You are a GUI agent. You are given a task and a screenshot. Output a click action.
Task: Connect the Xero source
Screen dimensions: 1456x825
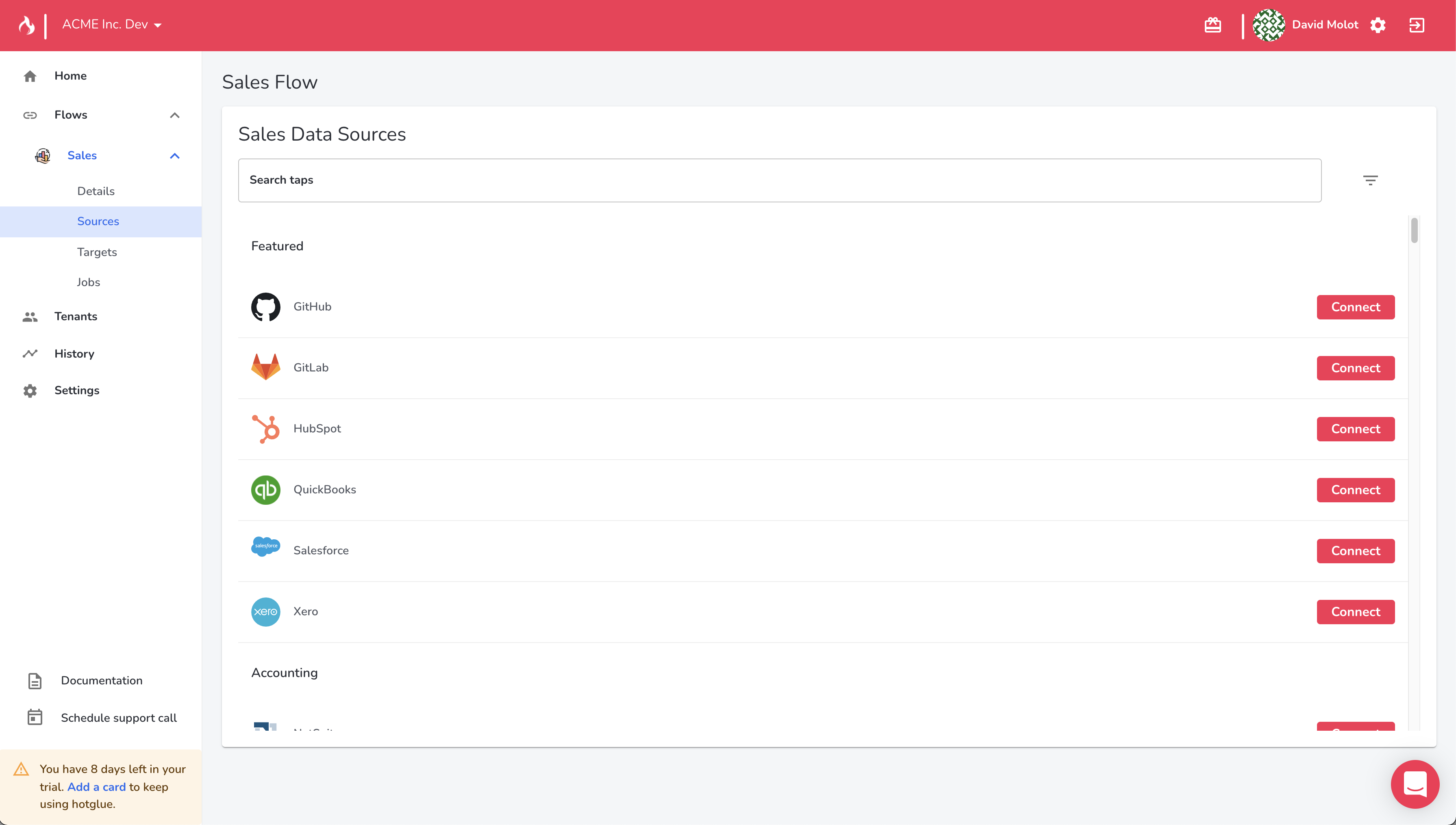coord(1355,612)
